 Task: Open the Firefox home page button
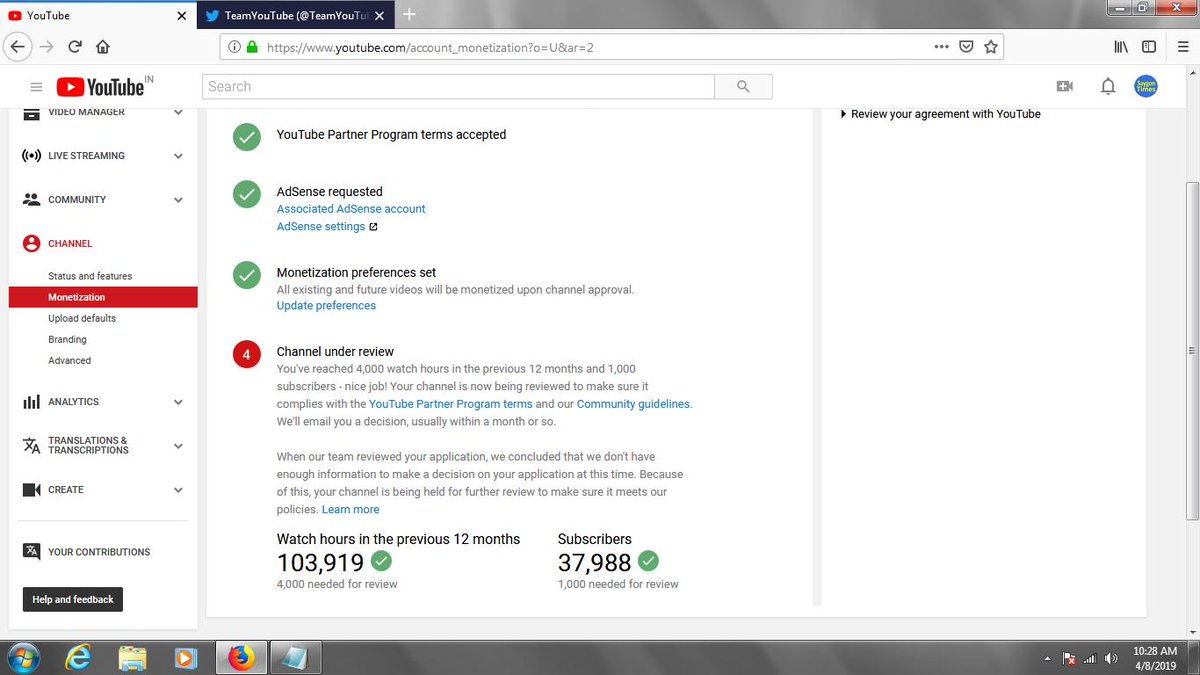tap(103, 46)
